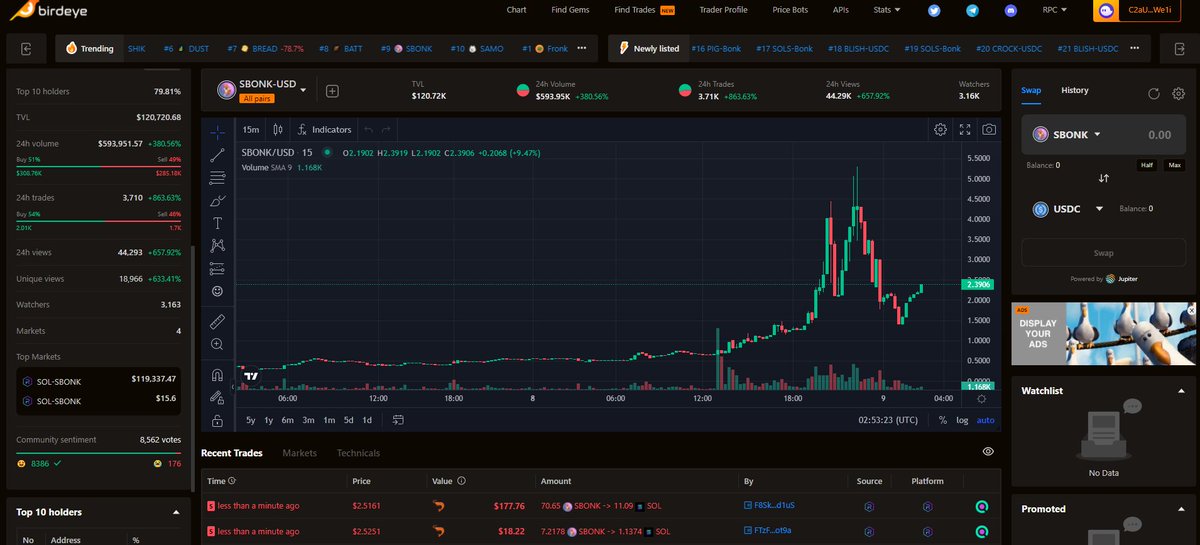
Task: Open the prediction and measurement tools
Action: pos(217,268)
